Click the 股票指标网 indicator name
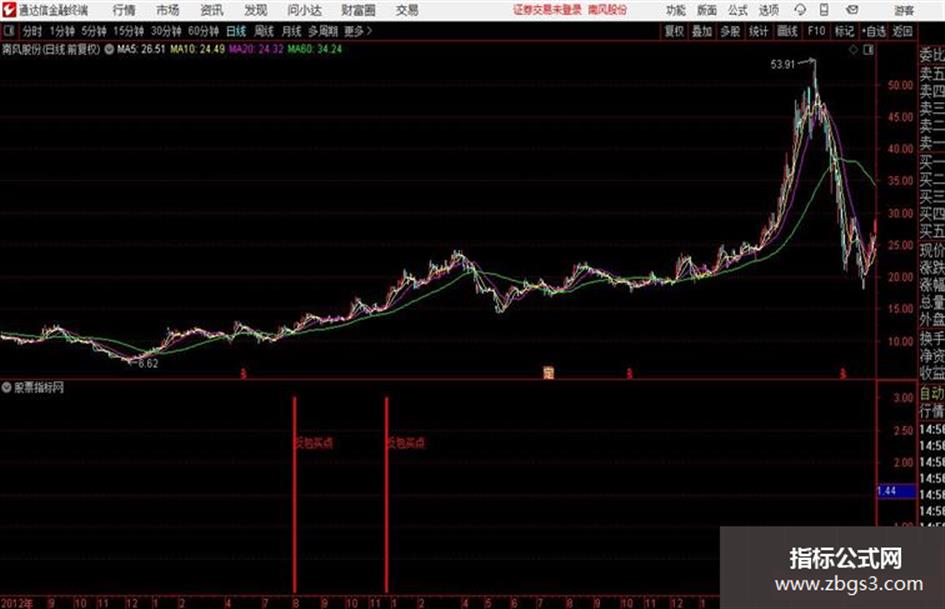945x609 pixels. click(39, 388)
